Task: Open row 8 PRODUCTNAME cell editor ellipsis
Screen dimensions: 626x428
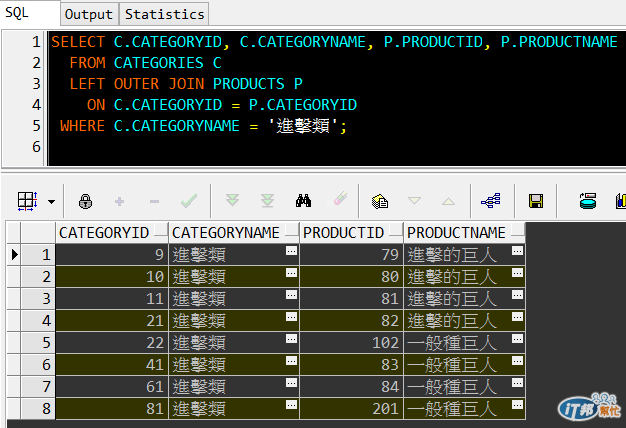Action: coord(517,405)
